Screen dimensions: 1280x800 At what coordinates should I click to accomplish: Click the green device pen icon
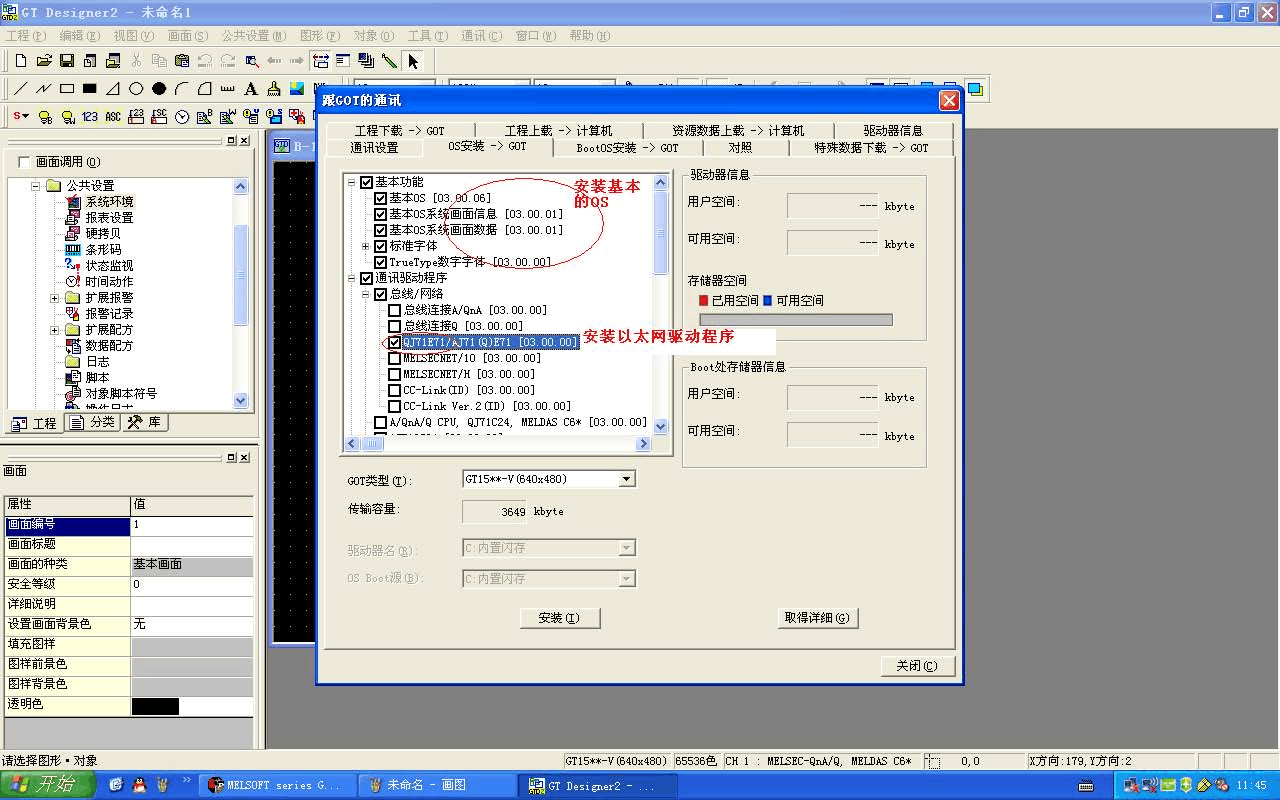pos(390,61)
